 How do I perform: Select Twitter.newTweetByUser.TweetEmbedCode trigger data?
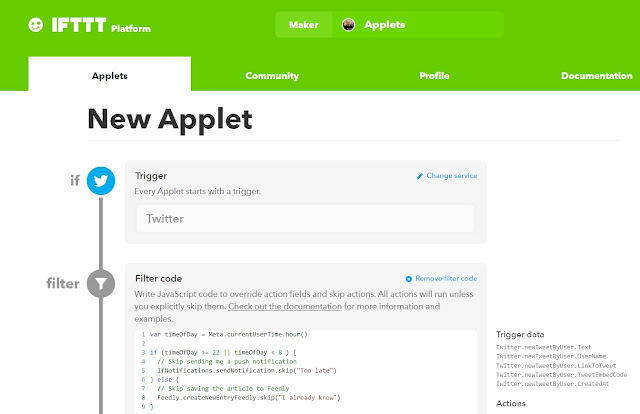click(x=562, y=375)
